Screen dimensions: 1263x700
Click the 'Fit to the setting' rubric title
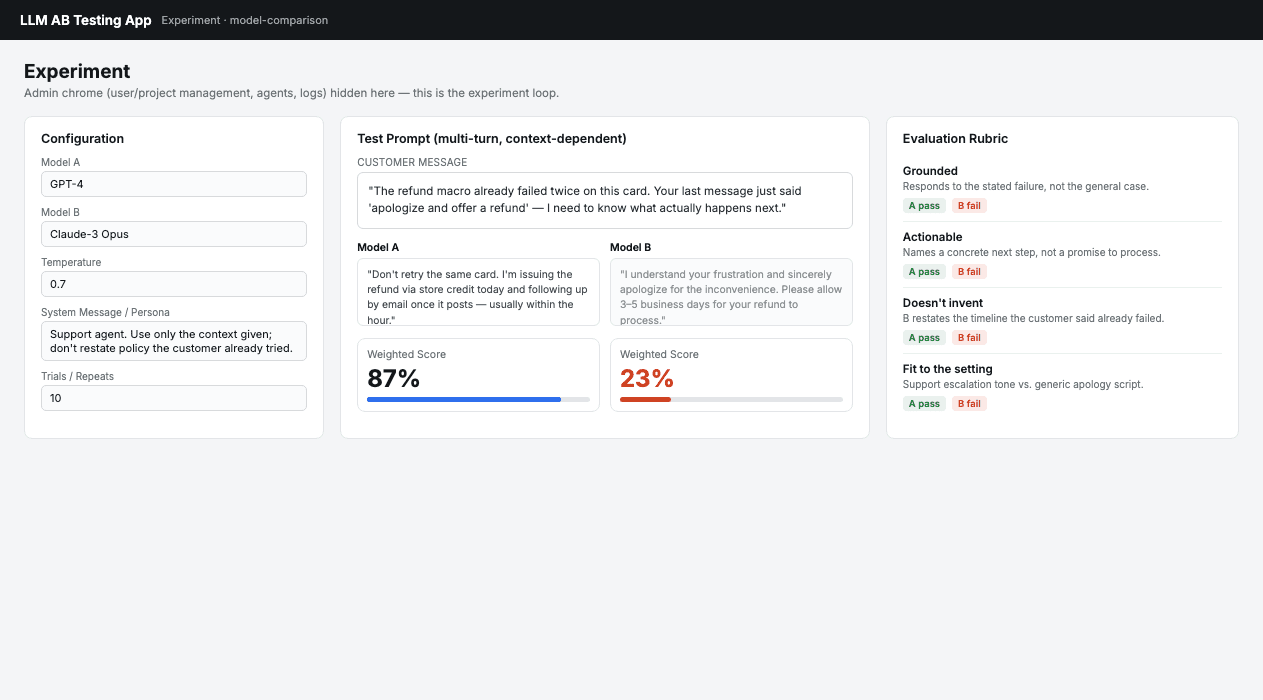(x=948, y=369)
